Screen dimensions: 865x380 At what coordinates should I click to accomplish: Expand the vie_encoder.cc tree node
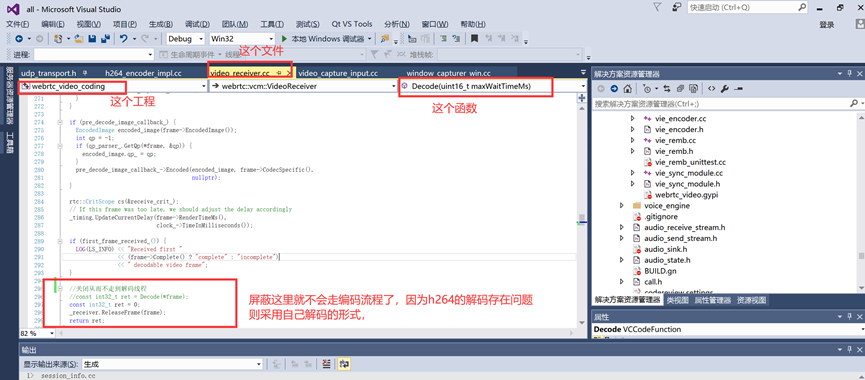pos(633,119)
